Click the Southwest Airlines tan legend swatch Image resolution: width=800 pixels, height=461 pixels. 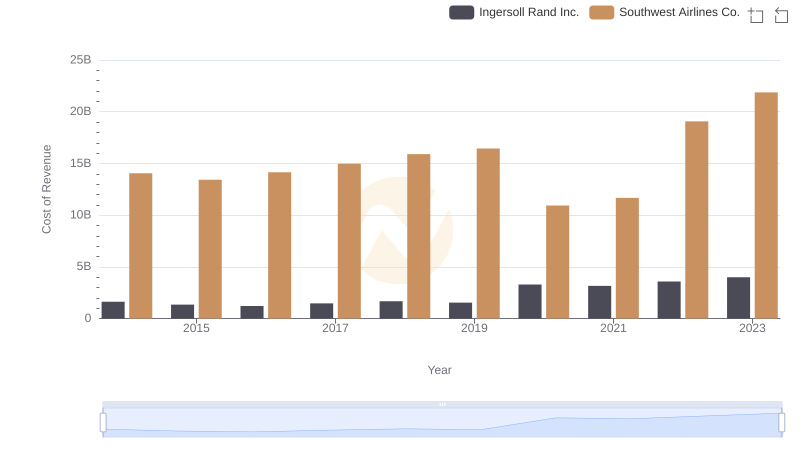(602, 12)
